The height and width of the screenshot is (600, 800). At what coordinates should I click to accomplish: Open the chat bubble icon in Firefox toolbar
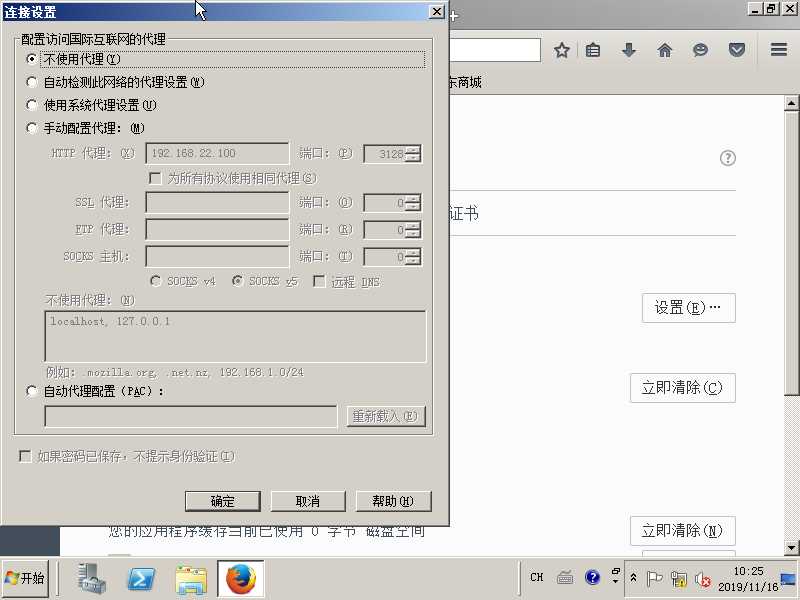701,50
